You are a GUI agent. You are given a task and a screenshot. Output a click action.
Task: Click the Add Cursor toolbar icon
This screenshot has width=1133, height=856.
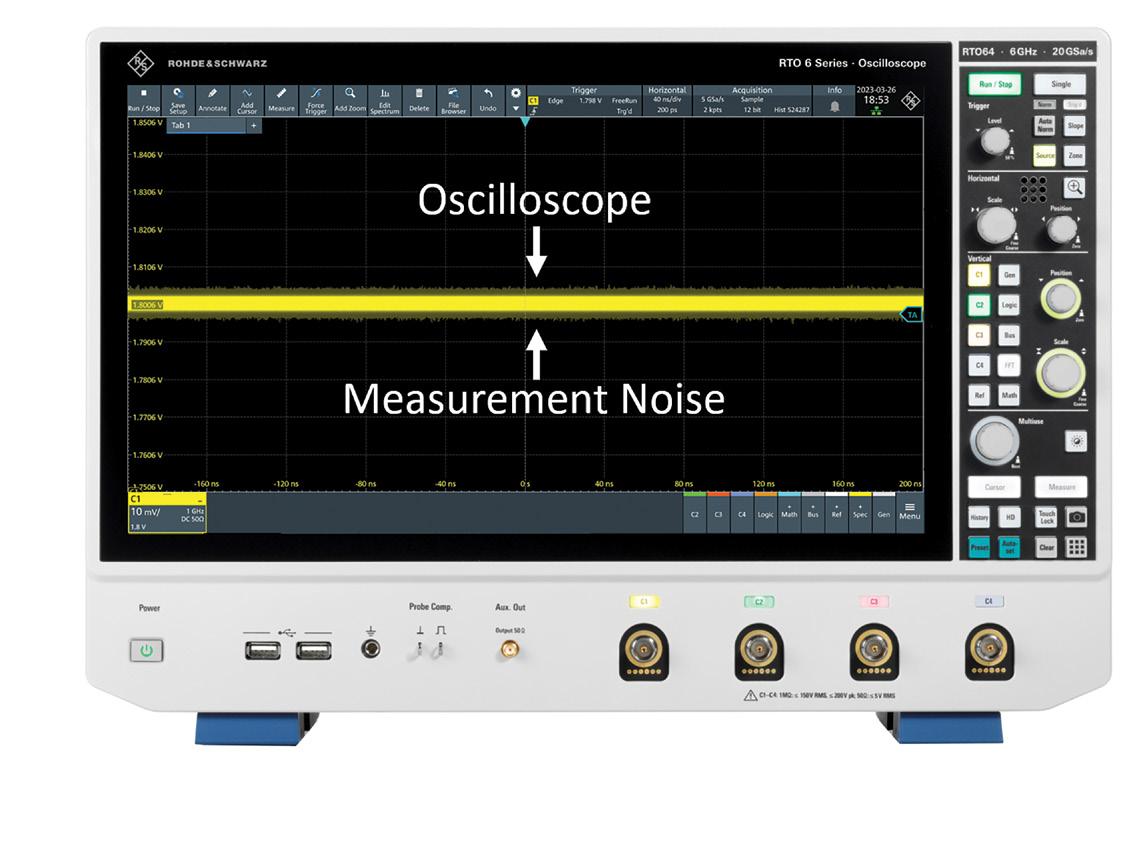(x=247, y=100)
